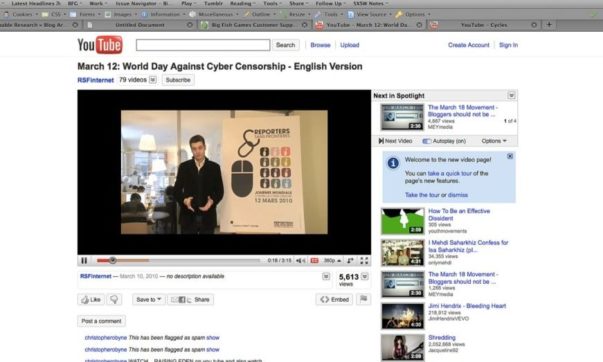Image resolution: width=603 pixels, height=362 pixels.
Task: Switch to Untitled Document browser tab
Action: 140,25
